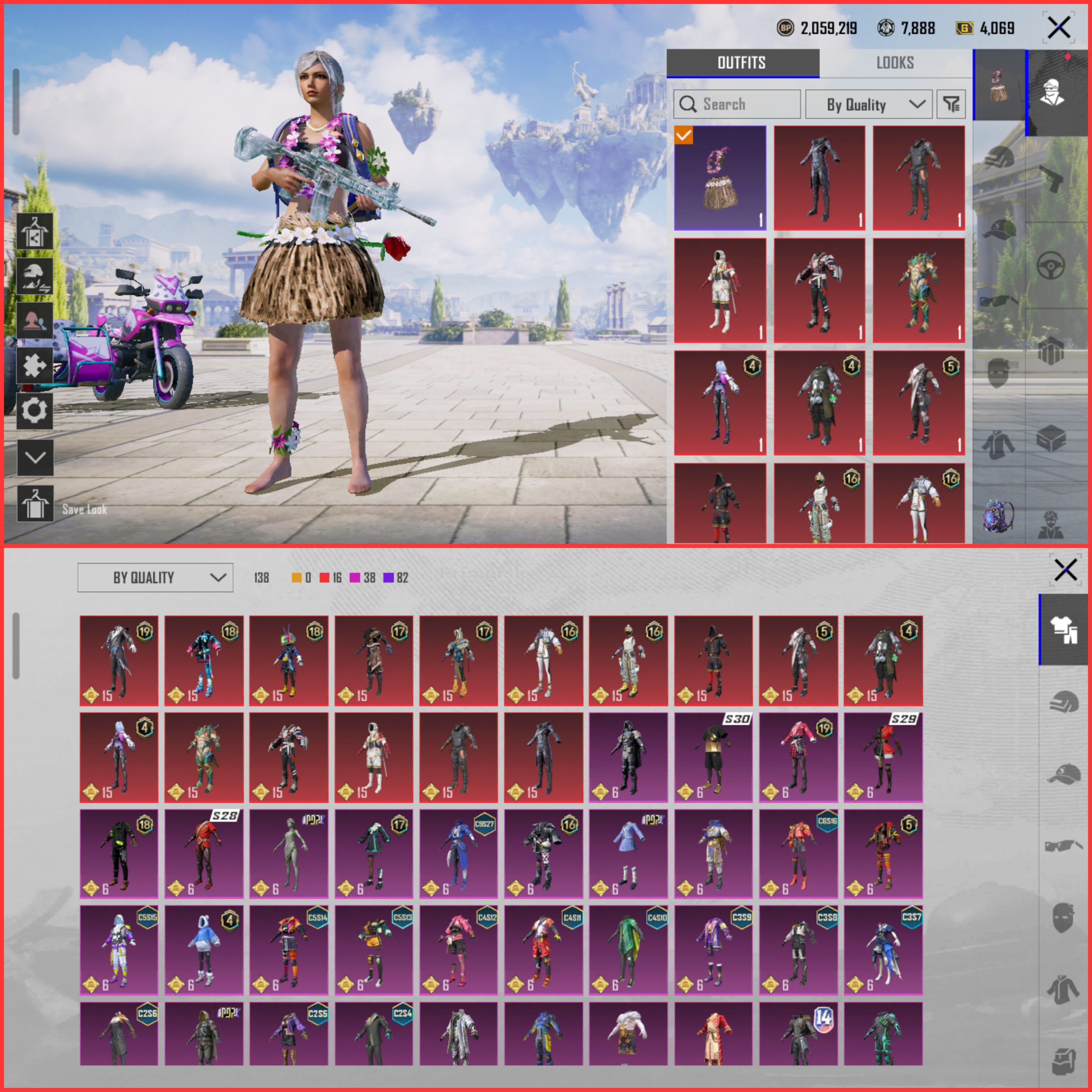Viewport: 1092px width, 1092px height.
Task: Click the gold G currency icon
Action: [964, 28]
